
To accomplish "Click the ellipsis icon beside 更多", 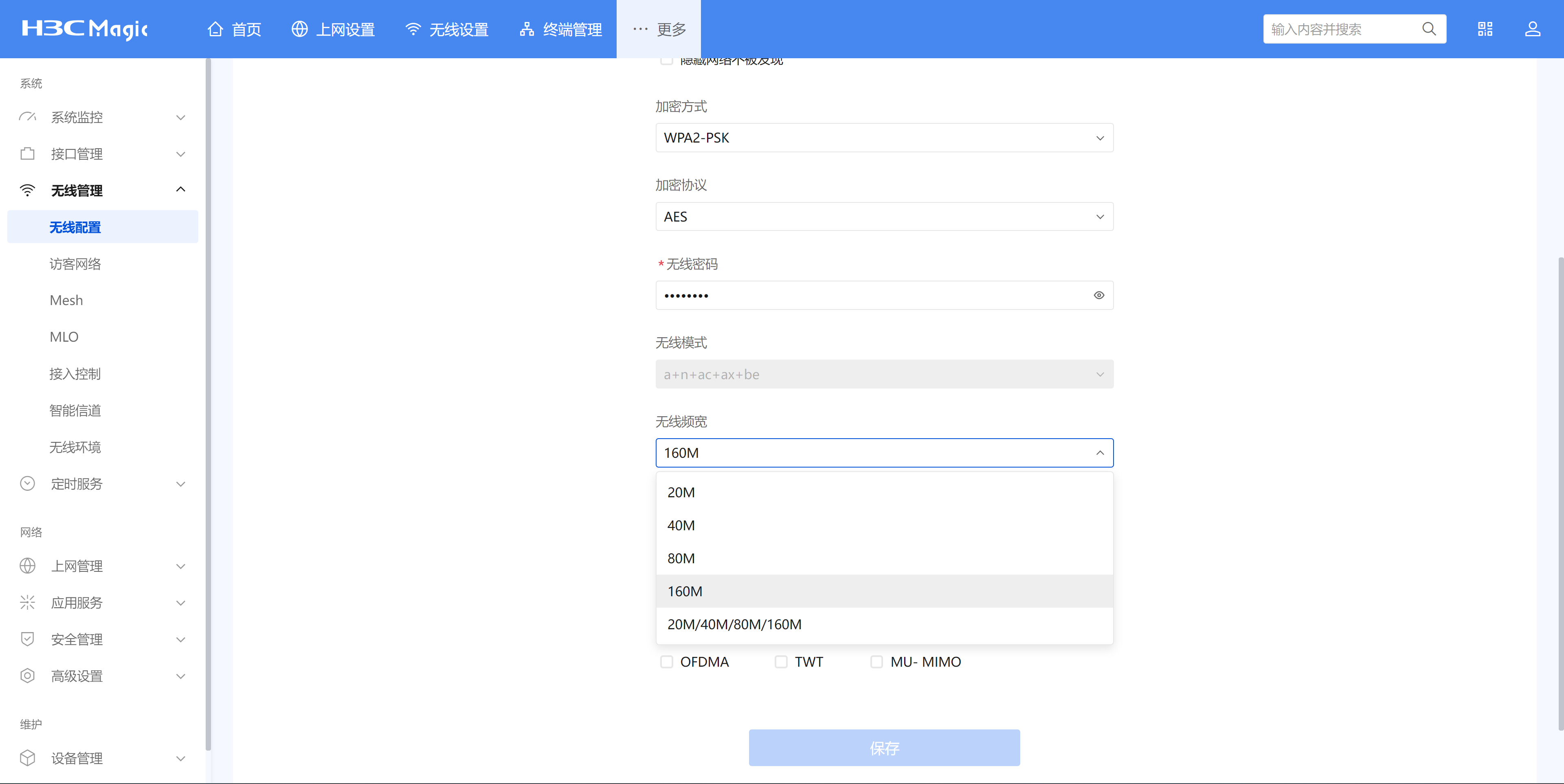I will pos(640,29).
